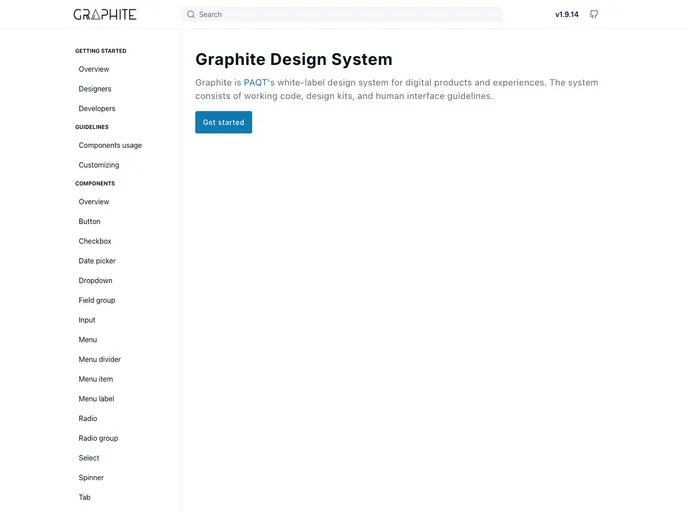Go to the Field group component page
The width and height of the screenshot is (688, 512).
point(97,301)
